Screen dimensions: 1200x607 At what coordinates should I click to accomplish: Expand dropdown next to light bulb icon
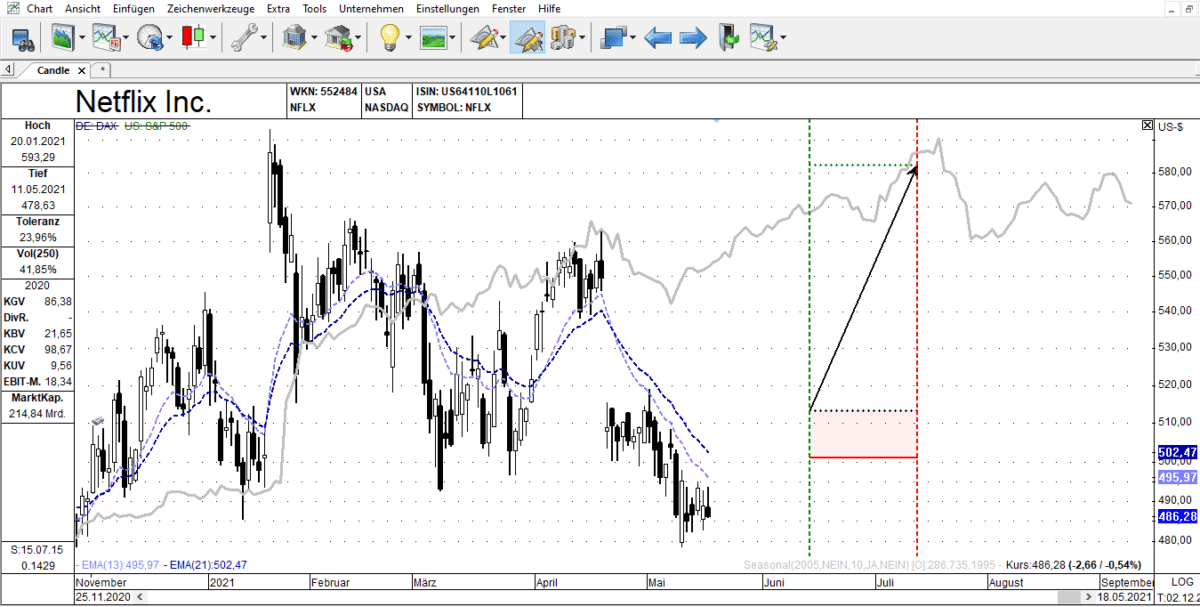[x=408, y=39]
